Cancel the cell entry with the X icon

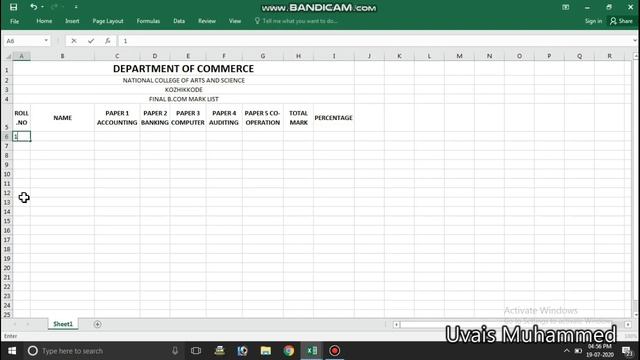point(74,41)
